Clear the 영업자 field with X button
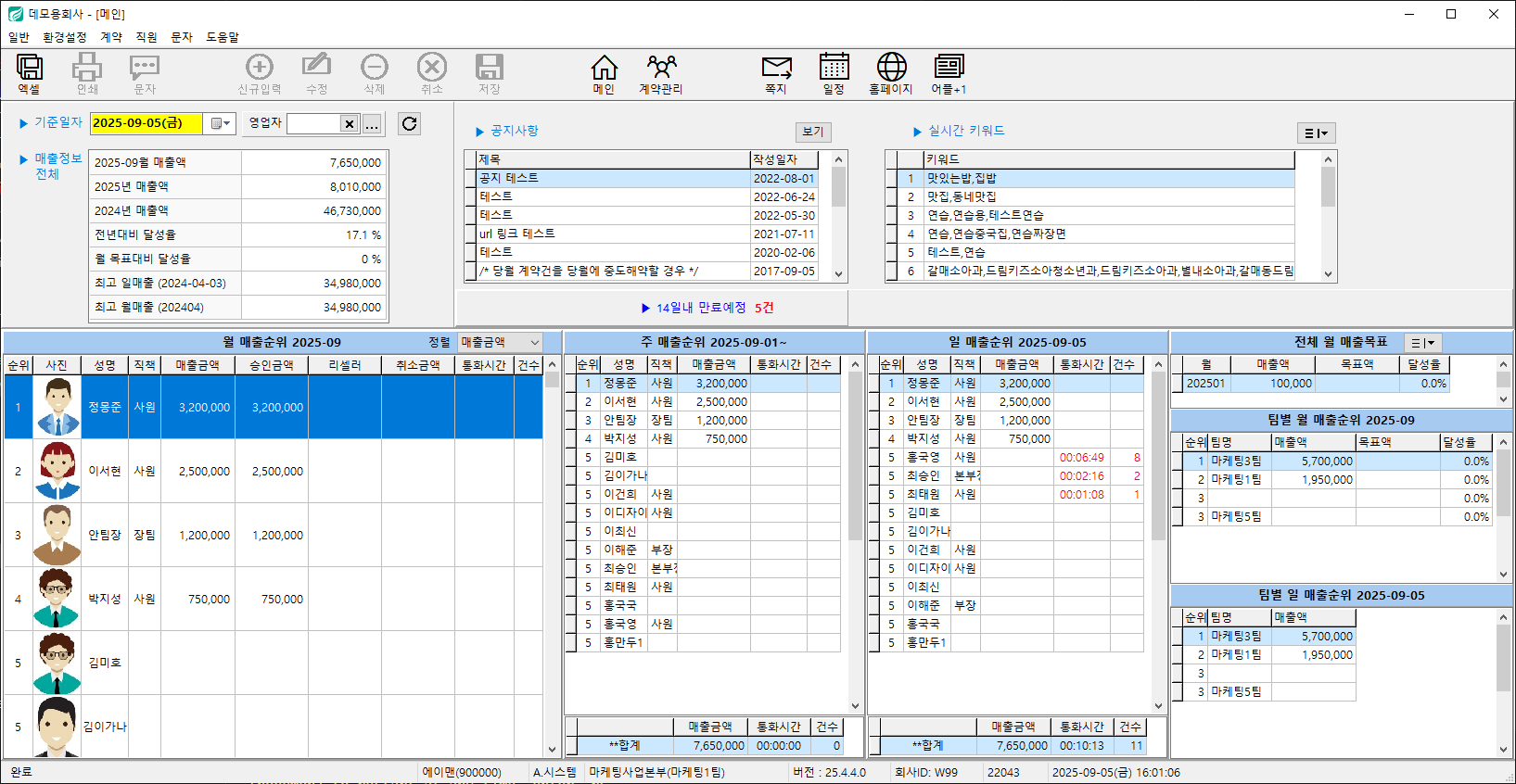 click(x=349, y=124)
